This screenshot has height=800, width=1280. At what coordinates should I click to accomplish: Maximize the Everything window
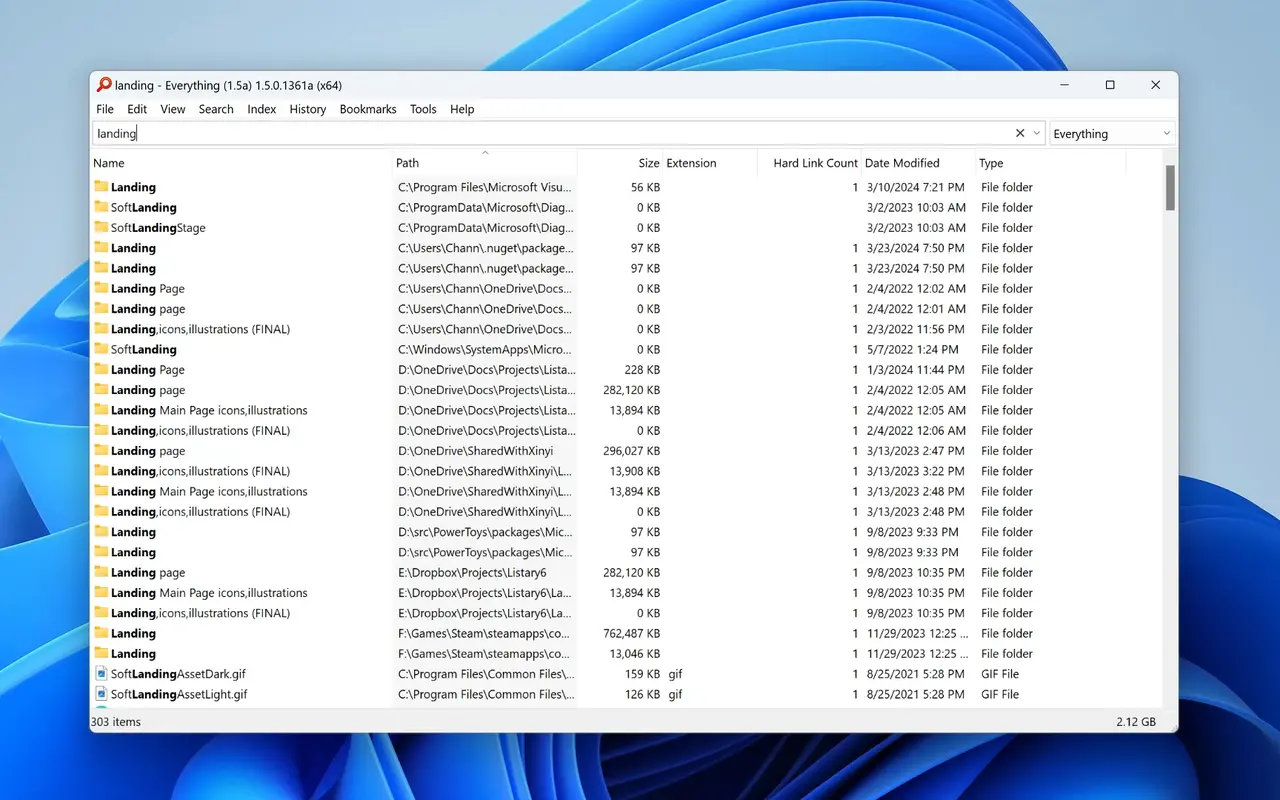click(x=1110, y=85)
